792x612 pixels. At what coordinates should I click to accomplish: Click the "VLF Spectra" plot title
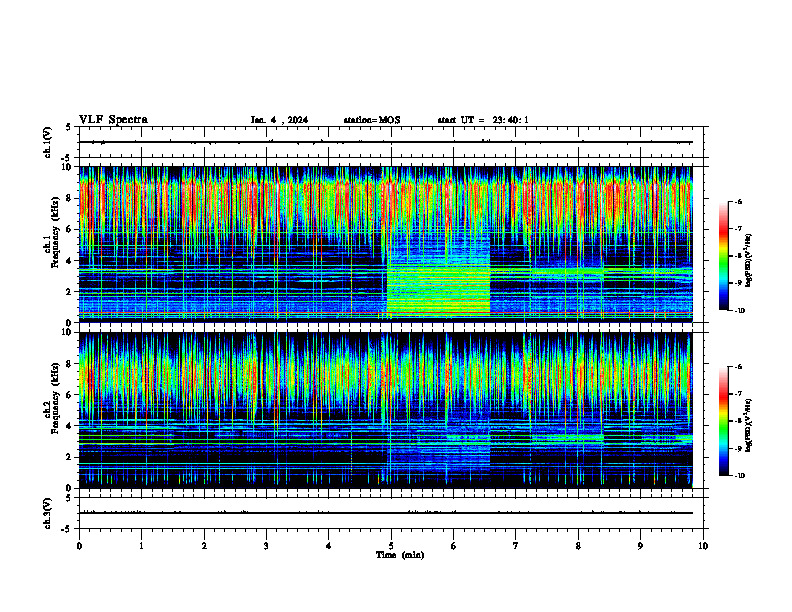113,120
